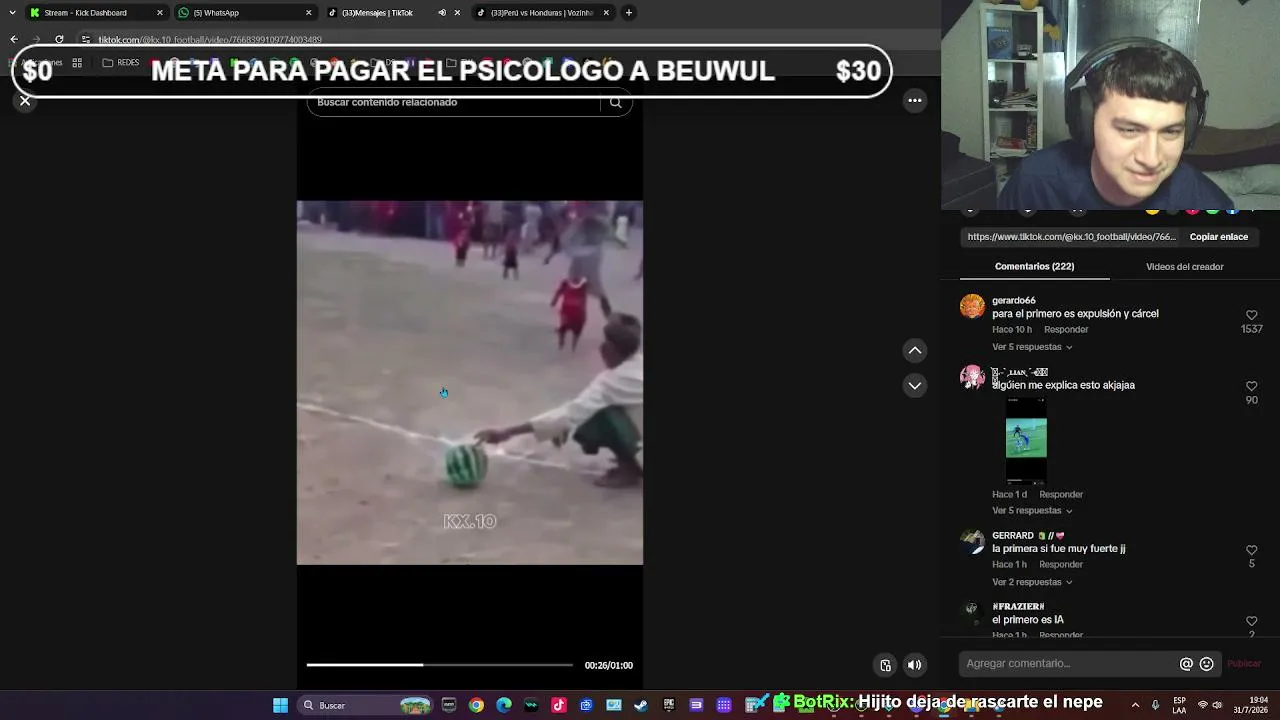This screenshot has height=720, width=1280.
Task: Click gerardo66's avatar
Action: (x=972, y=306)
